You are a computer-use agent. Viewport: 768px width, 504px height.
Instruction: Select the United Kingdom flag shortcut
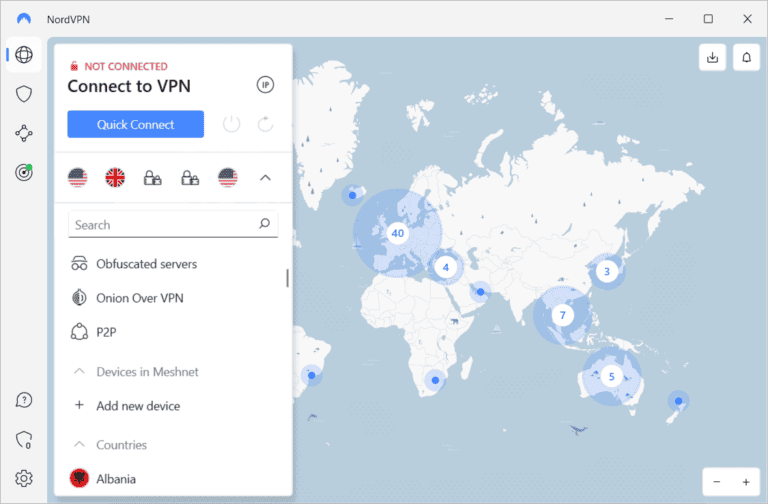coord(115,177)
